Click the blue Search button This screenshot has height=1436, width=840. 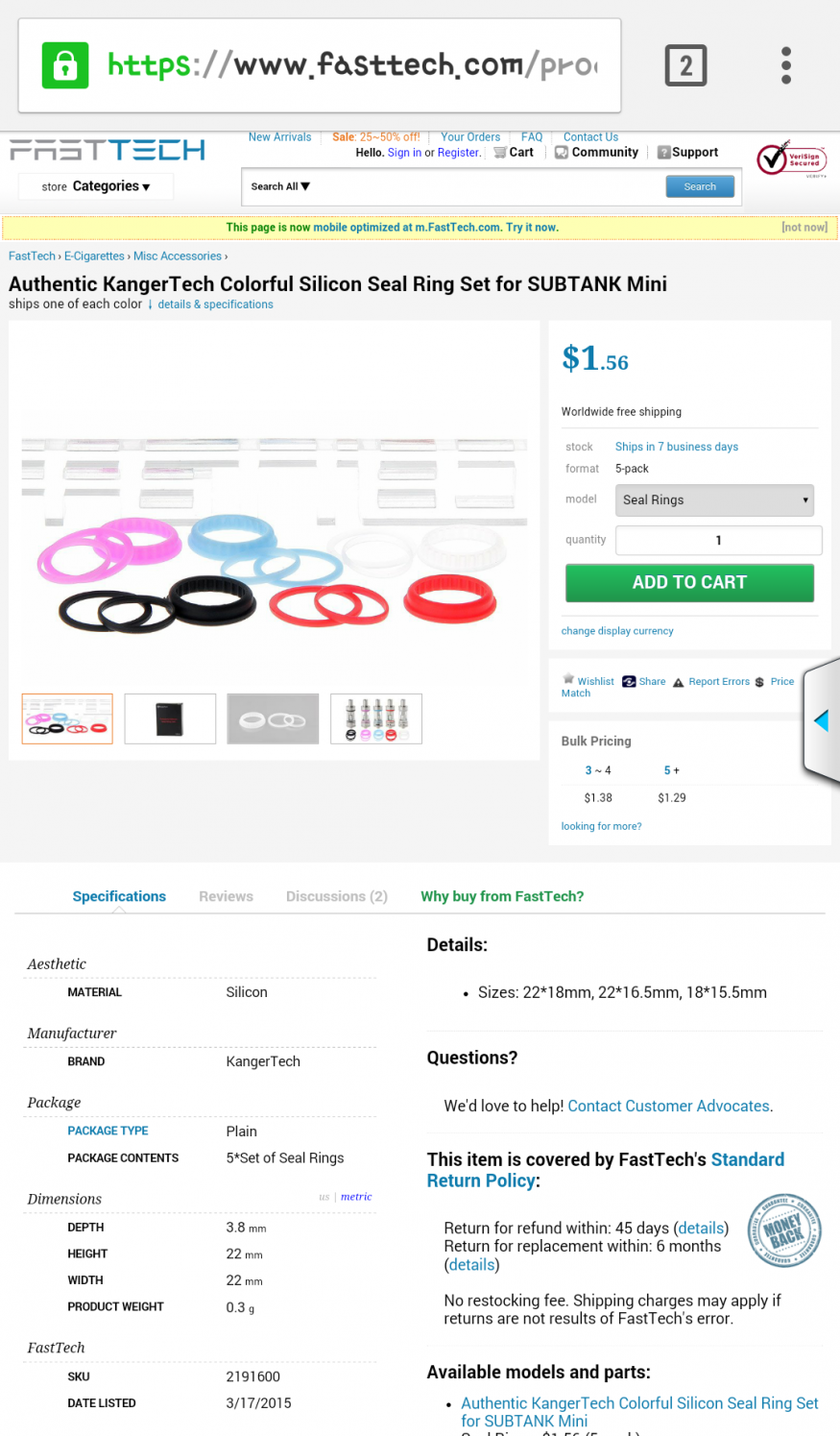700,186
